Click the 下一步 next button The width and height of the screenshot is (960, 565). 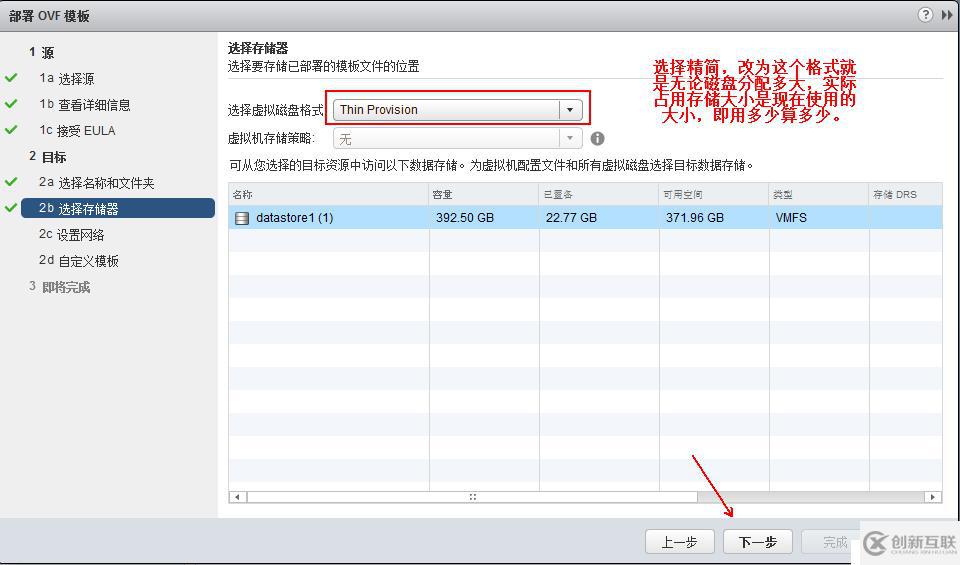[758, 542]
